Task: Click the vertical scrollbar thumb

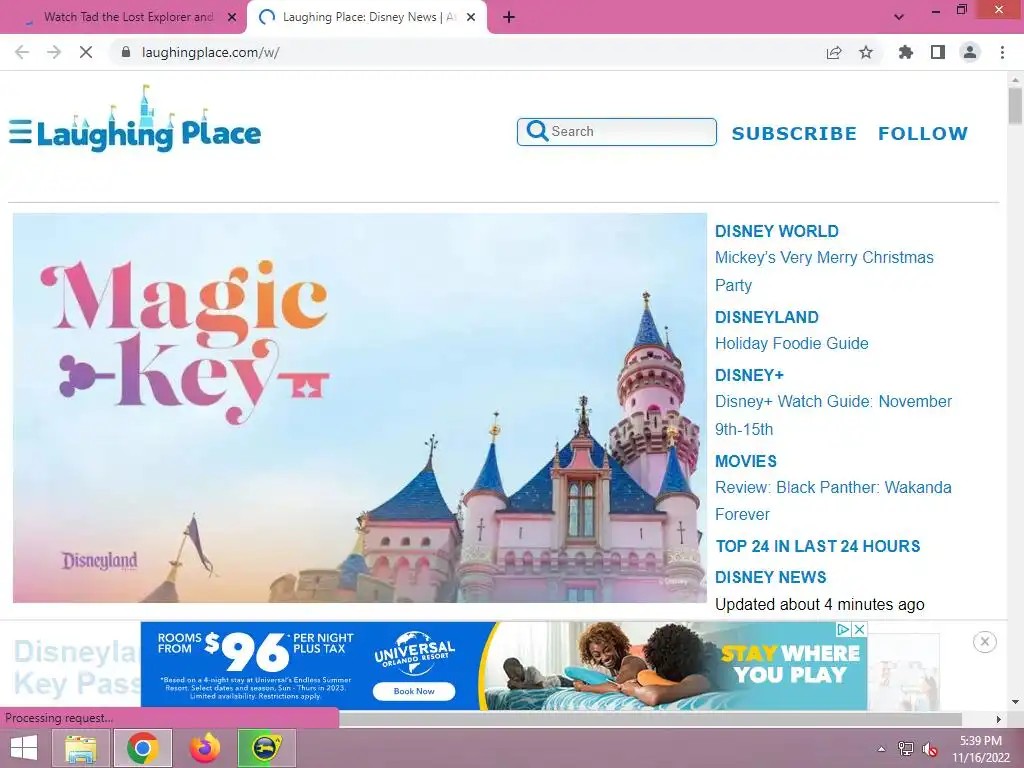Action: pyautogui.click(x=1015, y=105)
